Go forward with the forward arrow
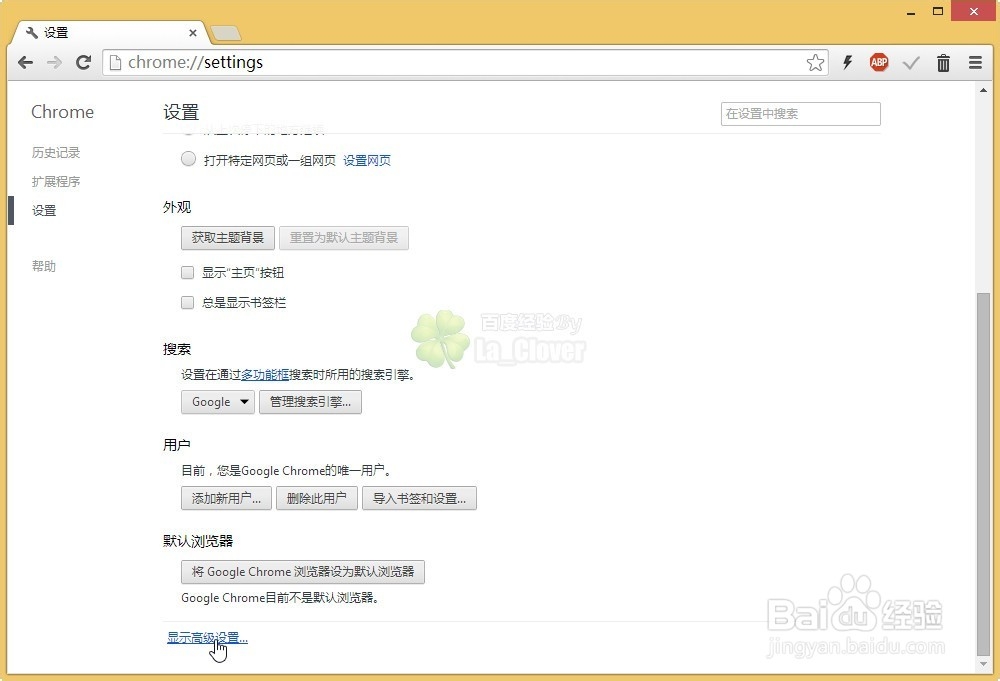The image size is (1000, 681). point(54,62)
